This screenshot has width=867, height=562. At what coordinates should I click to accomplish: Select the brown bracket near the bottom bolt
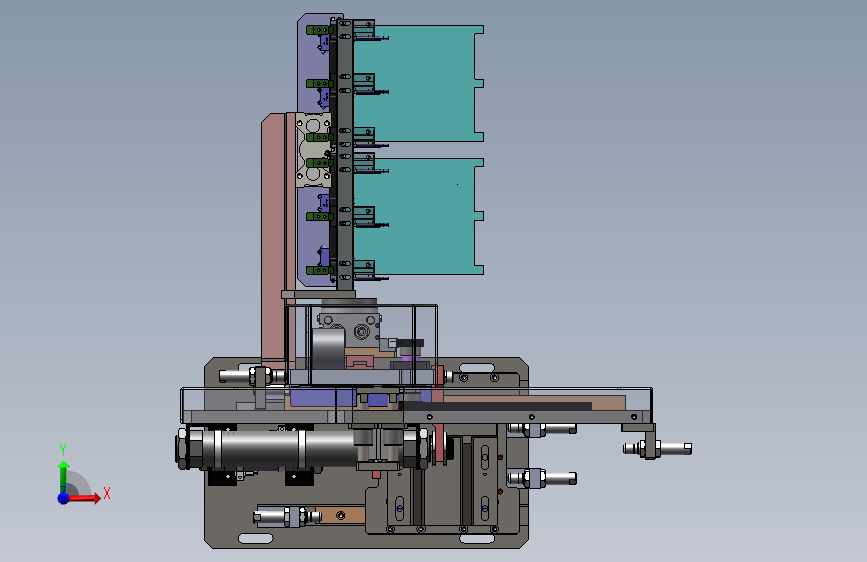[x=342, y=516]
